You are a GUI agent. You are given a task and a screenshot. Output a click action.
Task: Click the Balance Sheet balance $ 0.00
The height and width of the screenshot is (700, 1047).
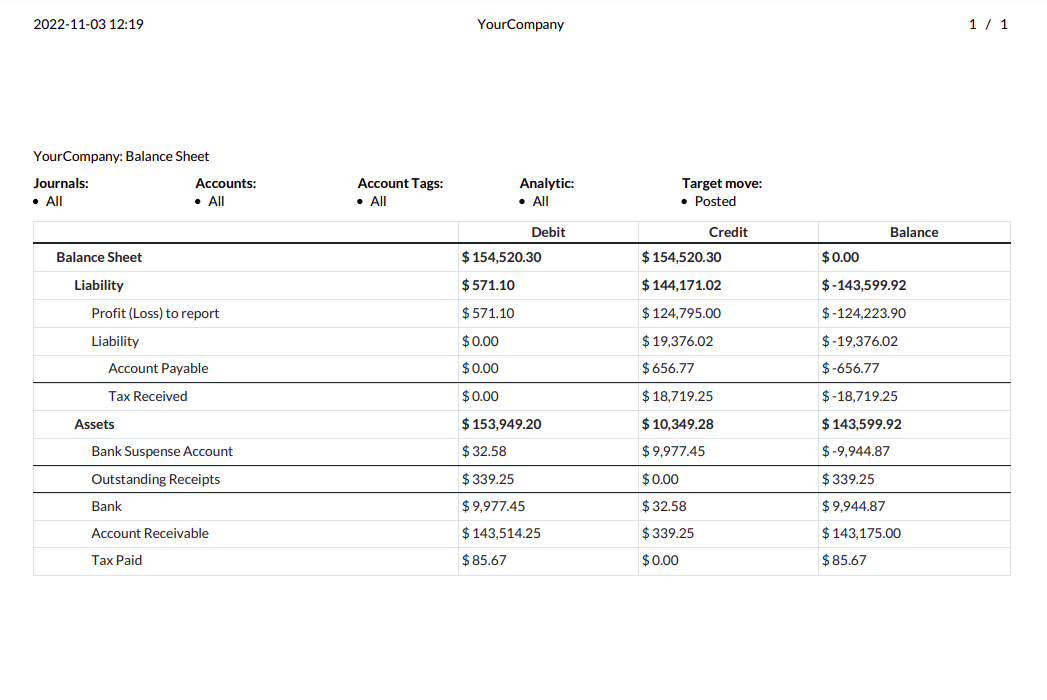(841, 257)
